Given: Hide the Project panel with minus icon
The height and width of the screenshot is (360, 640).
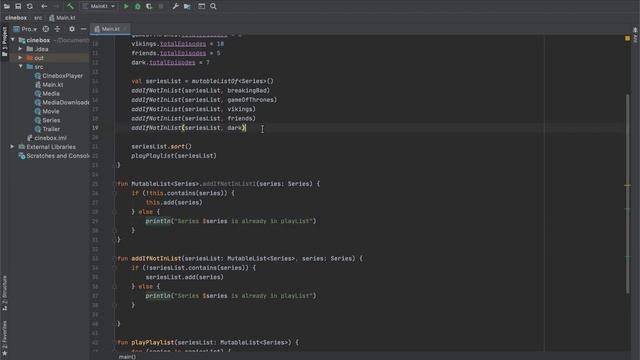Looking at the screenshot, I should pos(83,29).
